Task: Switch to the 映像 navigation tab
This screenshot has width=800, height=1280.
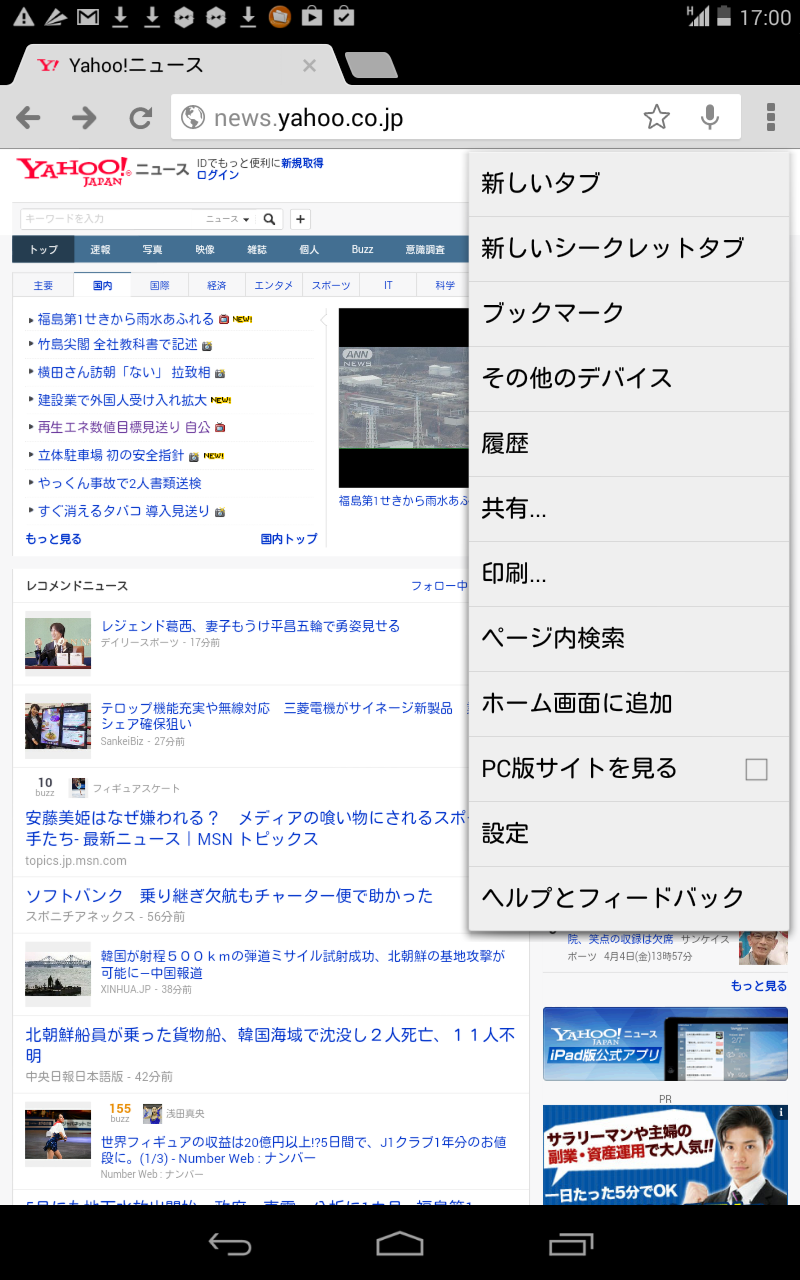Action: point(205,249)
